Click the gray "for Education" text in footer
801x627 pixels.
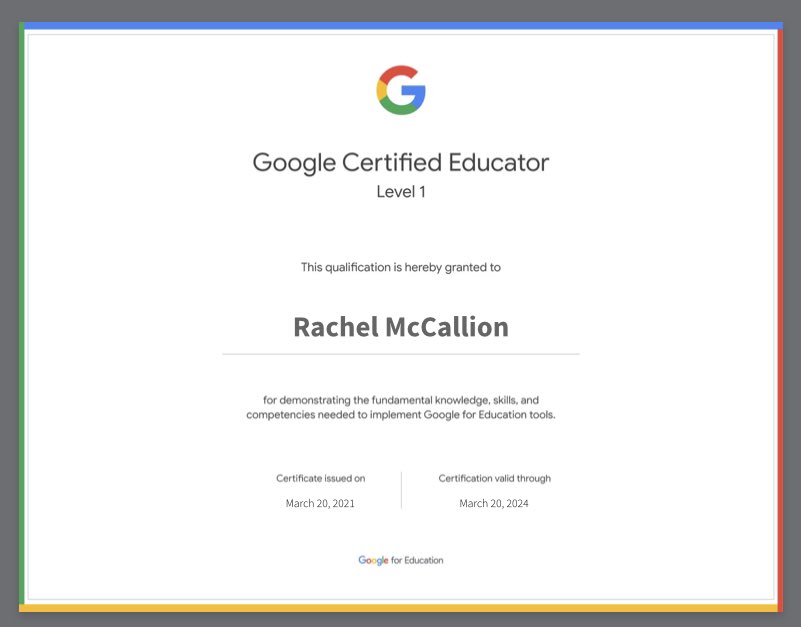[418, 560]
